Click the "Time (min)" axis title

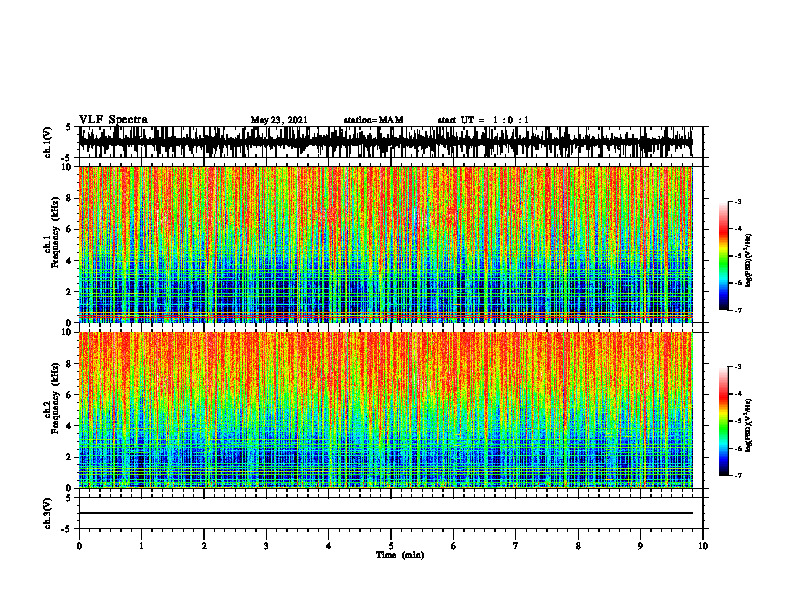(x=400, y=555)
